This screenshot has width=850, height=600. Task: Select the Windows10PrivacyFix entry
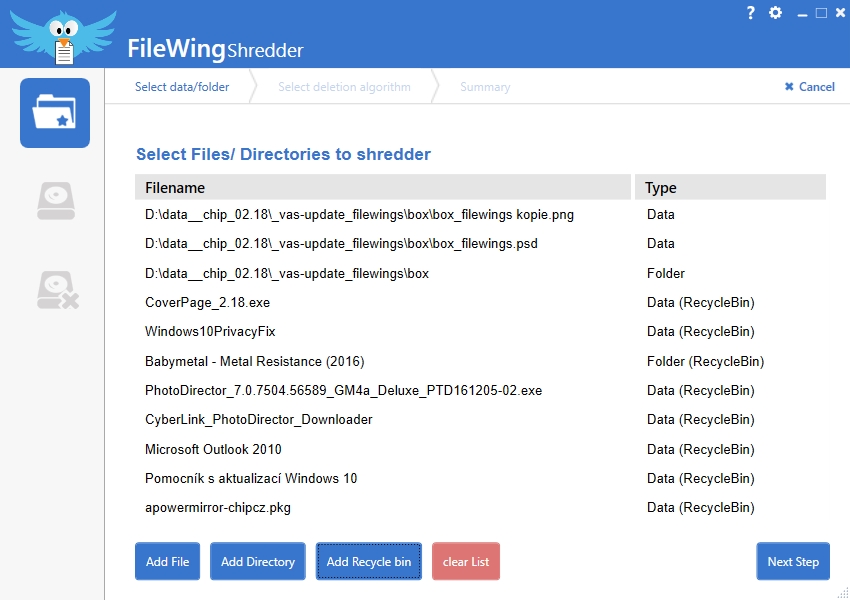(x=480, y=332)
